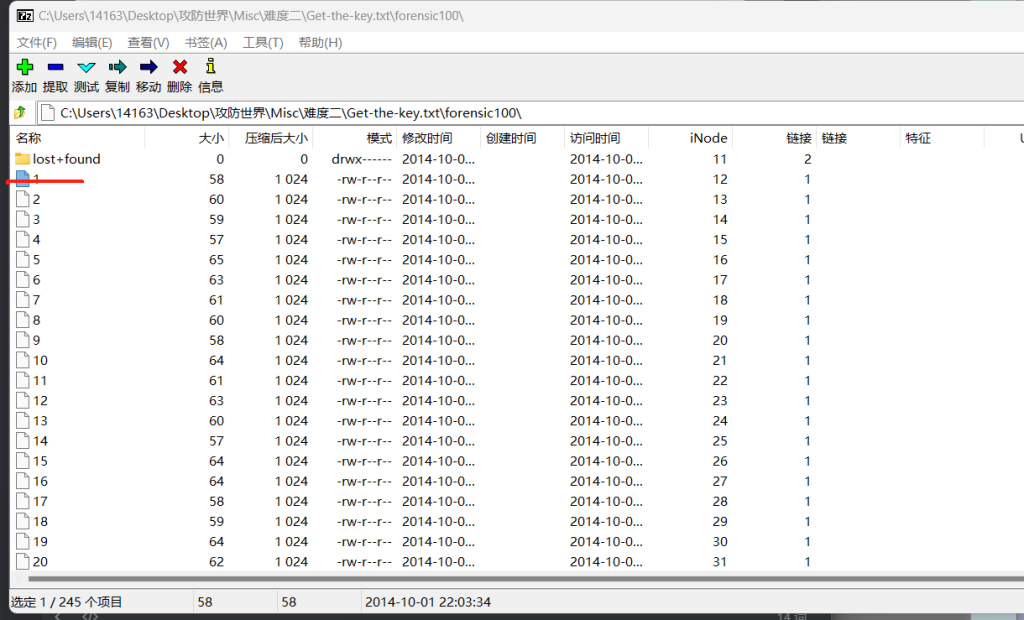Sort by iNode column header

point(708,138)
